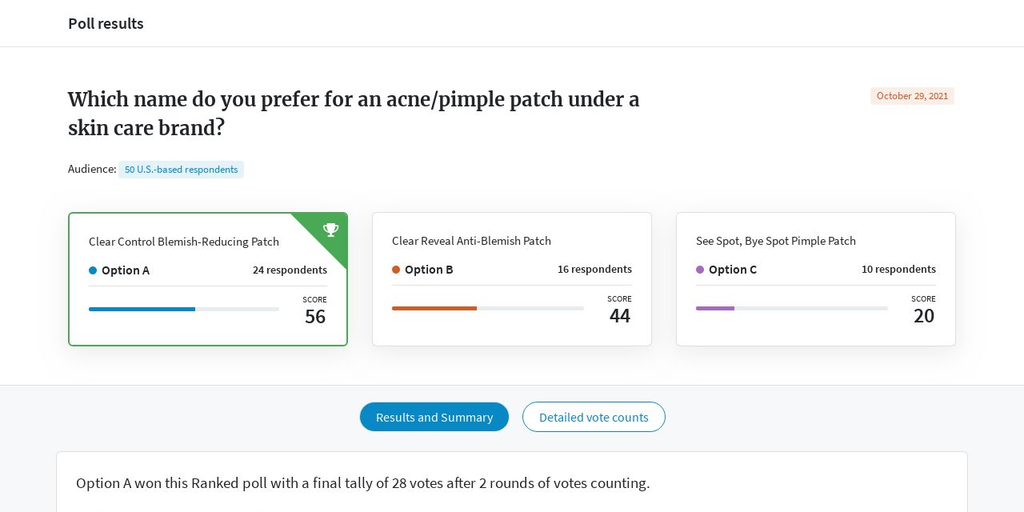This screenshot has height=512, width=1024.
Task: Click Option A blue score progress bar
Action: (184, 309)
